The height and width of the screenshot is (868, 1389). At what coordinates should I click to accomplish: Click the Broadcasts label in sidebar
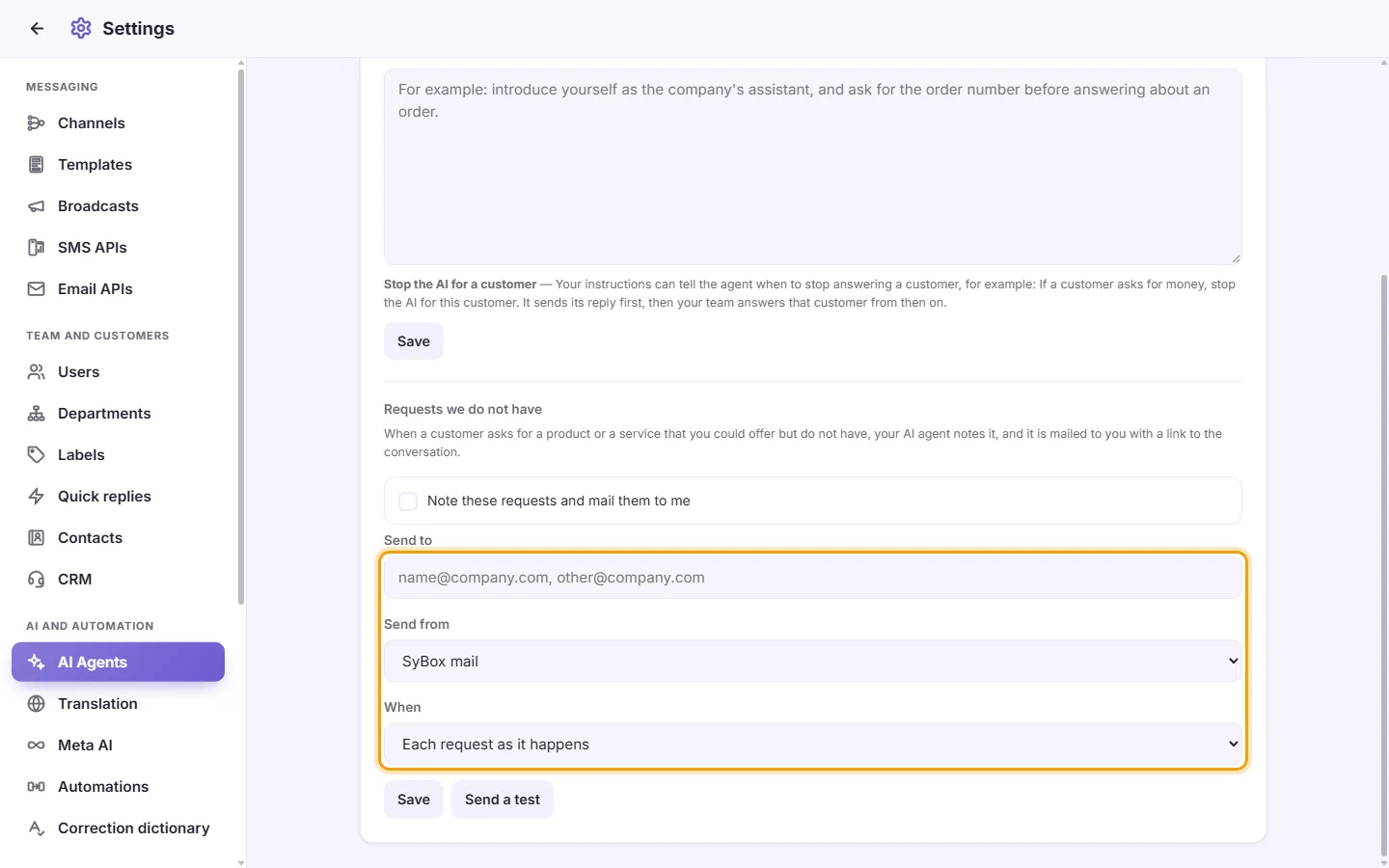pyautogui.click(x=98, y=205)
